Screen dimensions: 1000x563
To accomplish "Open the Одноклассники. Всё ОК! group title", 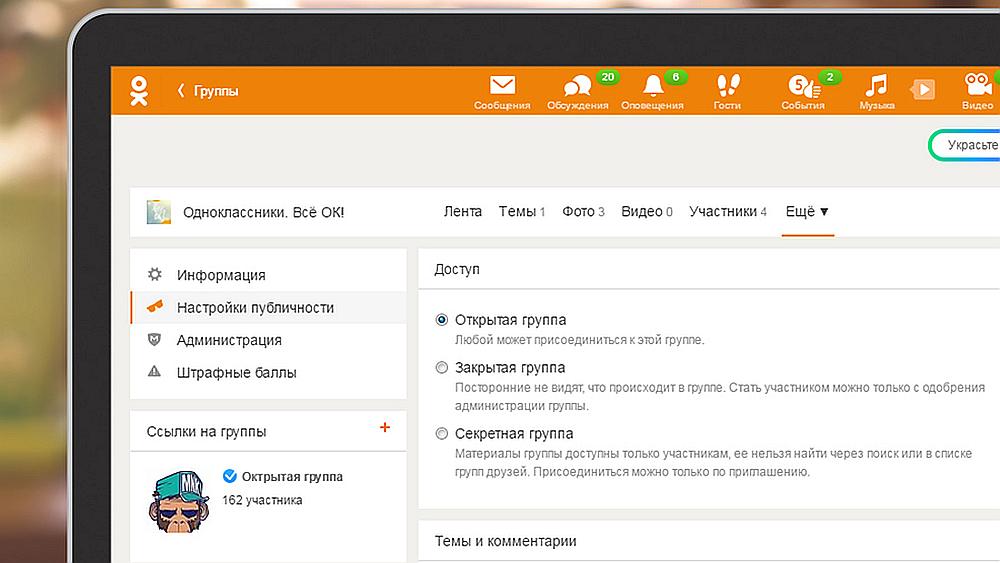I will [263, 212].
